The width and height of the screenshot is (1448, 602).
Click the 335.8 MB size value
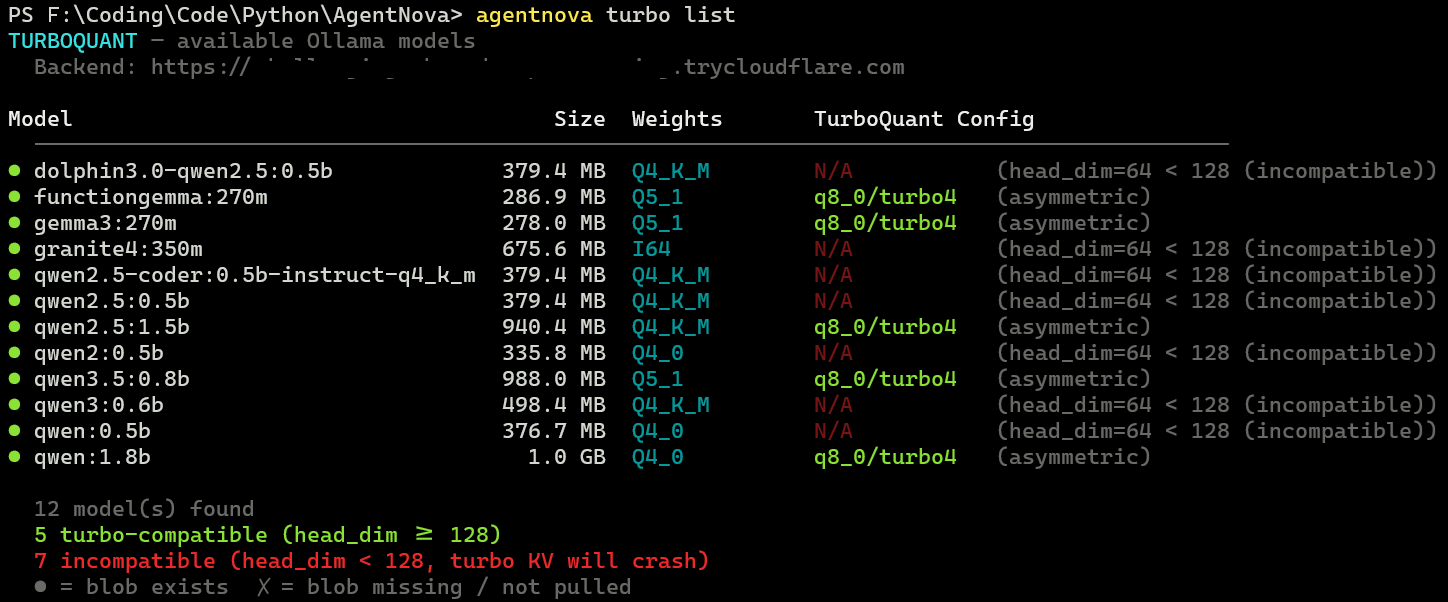pyautogui.click(x=554, y=353)
